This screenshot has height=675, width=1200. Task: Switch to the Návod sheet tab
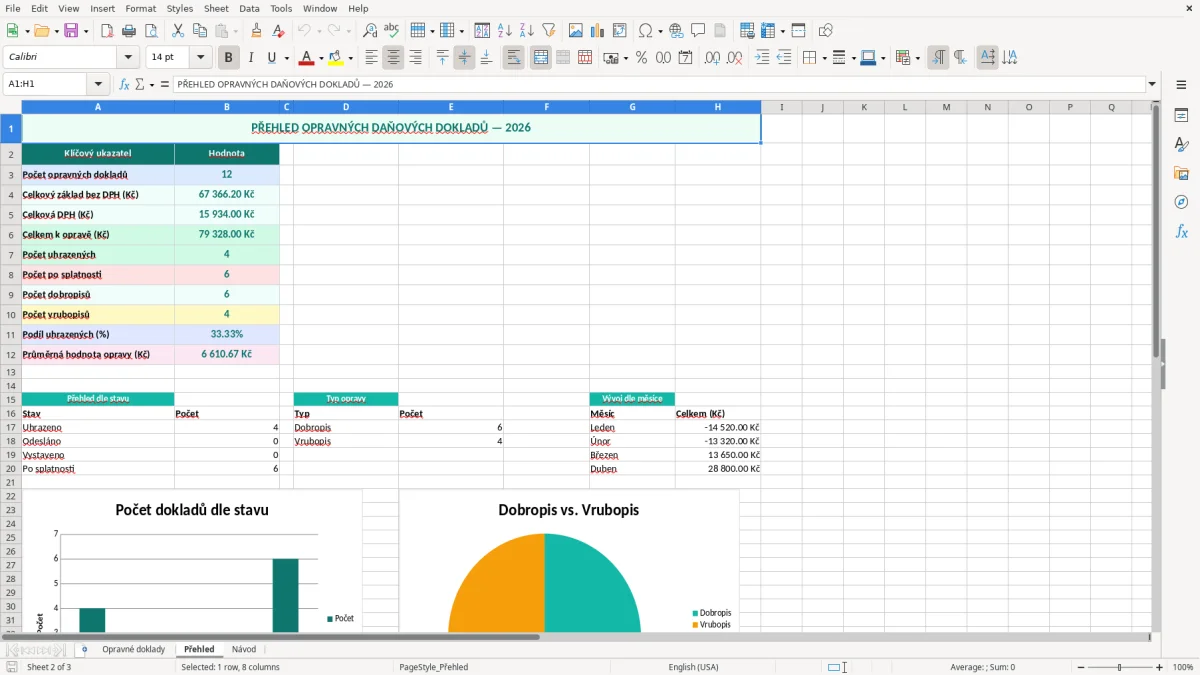(x=244, y=650)
